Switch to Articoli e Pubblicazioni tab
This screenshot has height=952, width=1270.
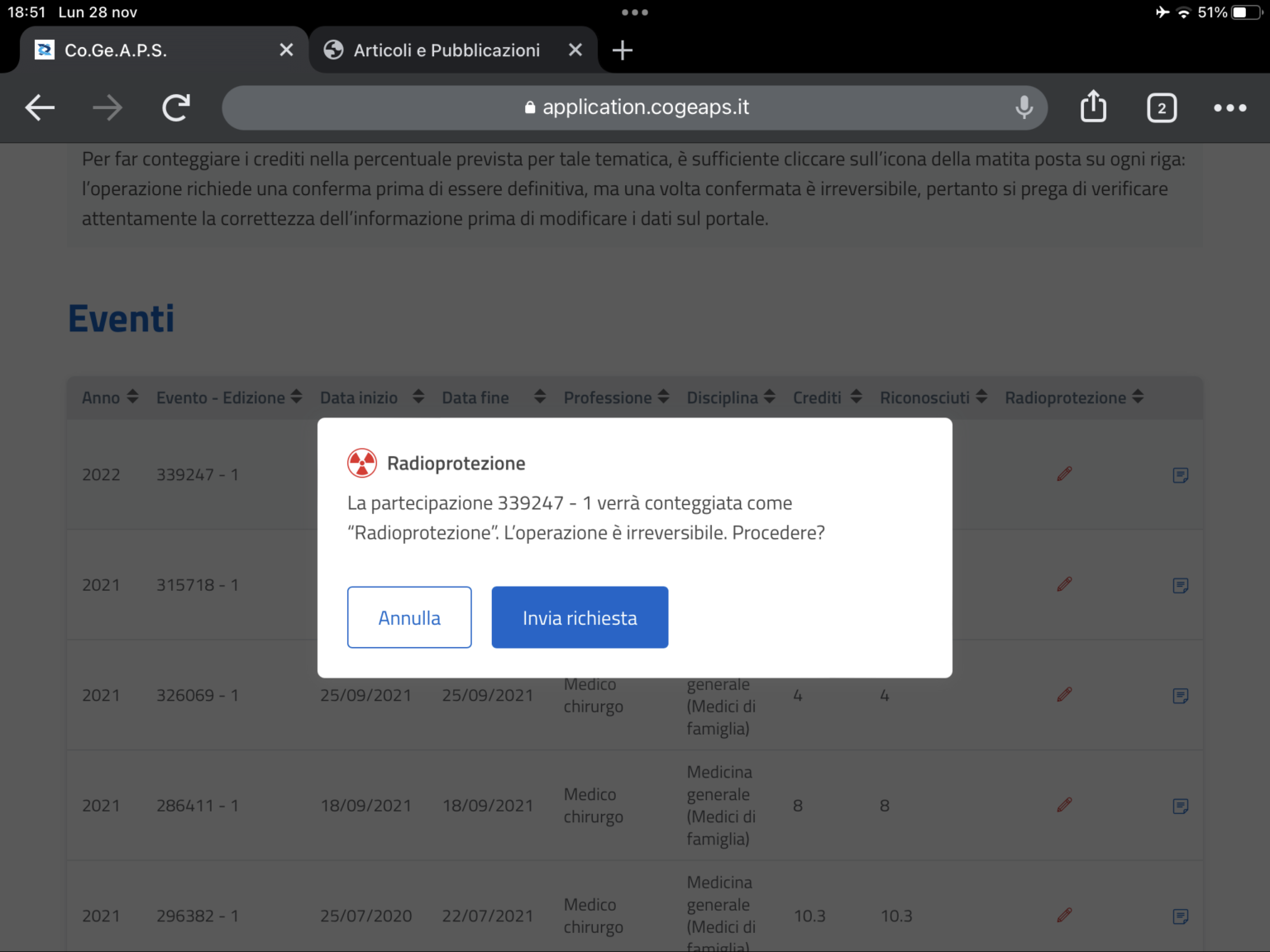(446, 50)
